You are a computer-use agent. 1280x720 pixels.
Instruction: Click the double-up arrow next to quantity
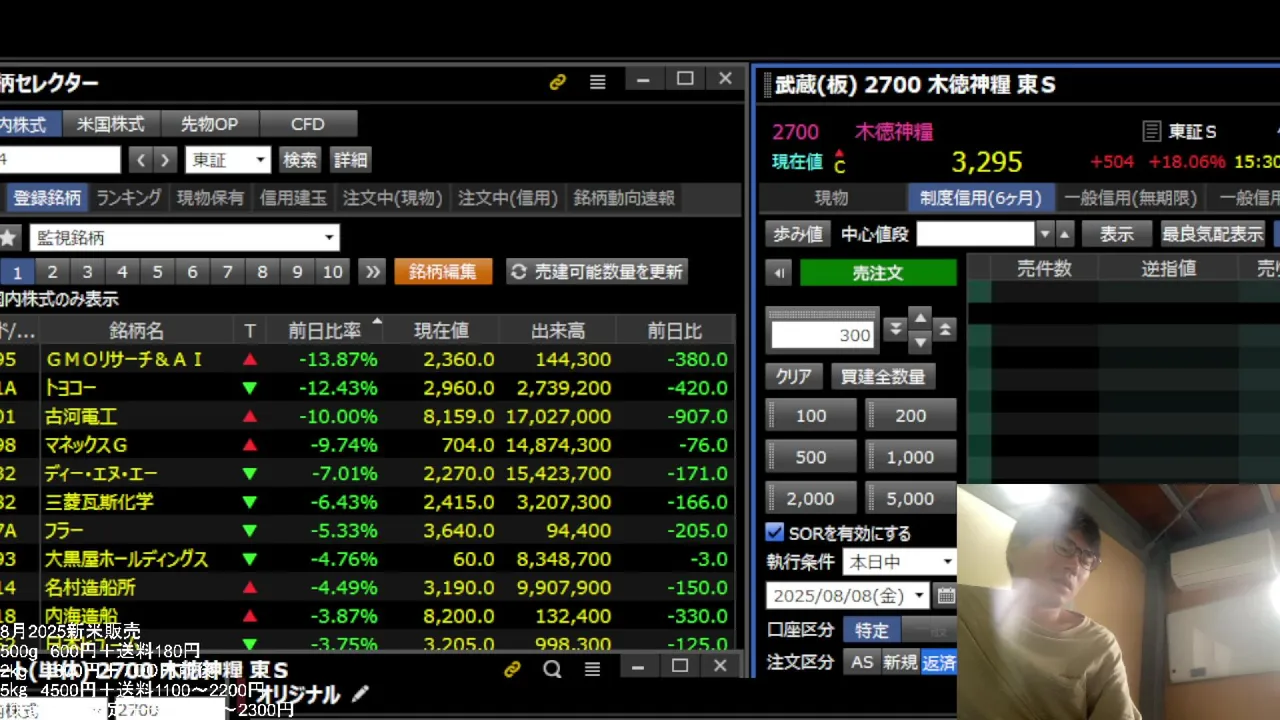[945, 329]
